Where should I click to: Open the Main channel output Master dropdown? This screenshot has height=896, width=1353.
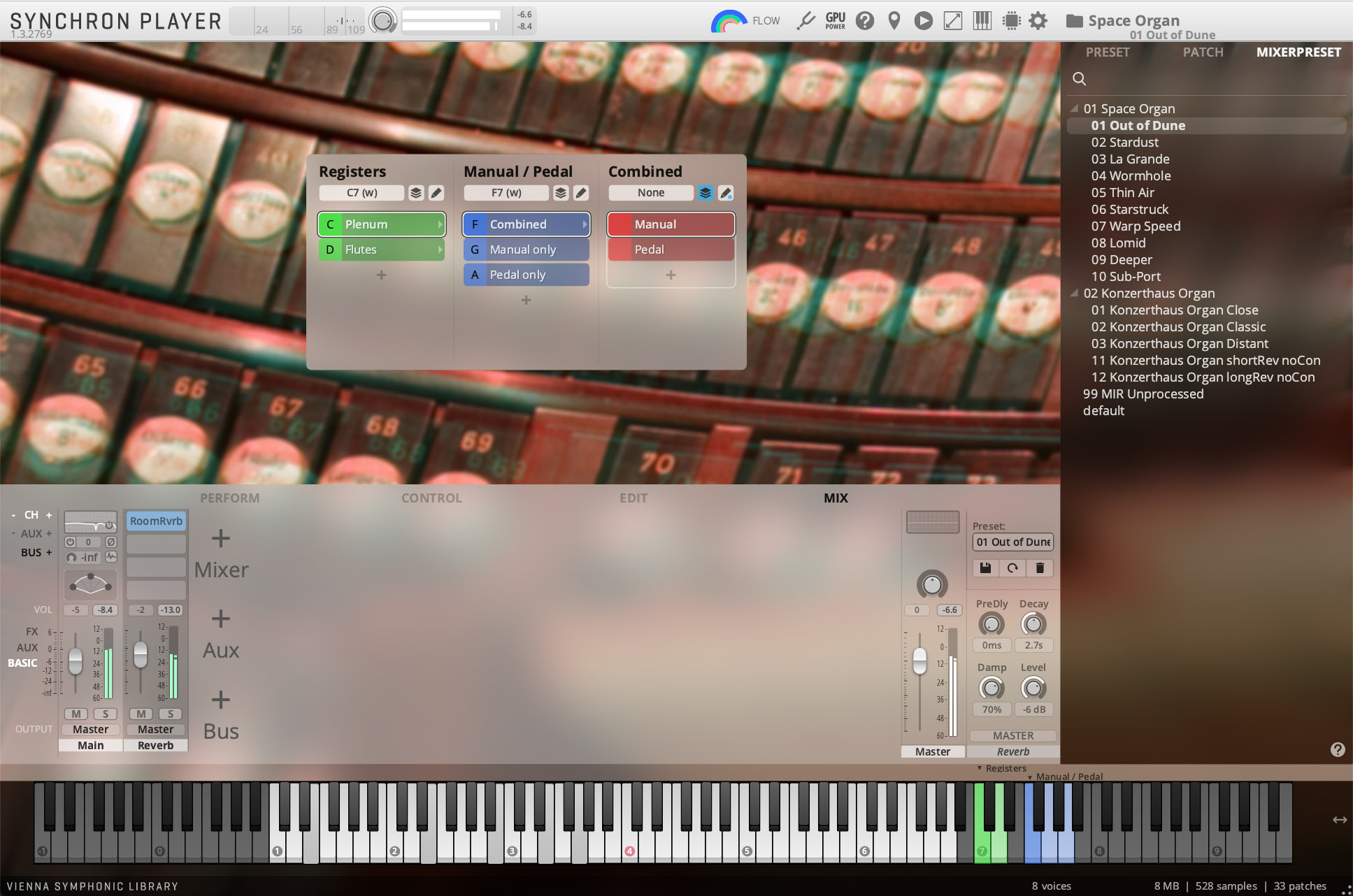[90, 729]
